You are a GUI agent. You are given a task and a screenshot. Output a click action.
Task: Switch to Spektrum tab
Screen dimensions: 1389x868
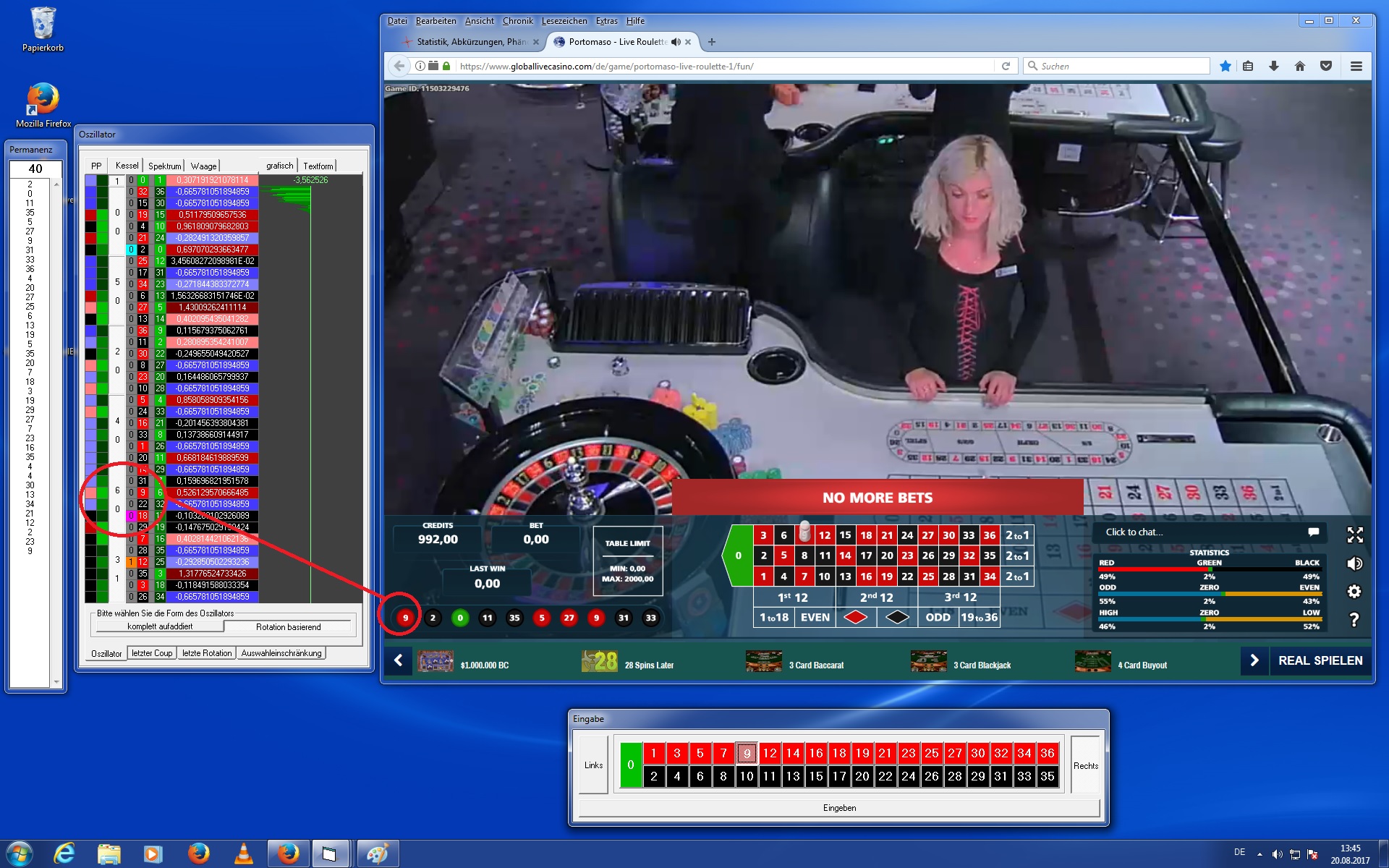164,166
